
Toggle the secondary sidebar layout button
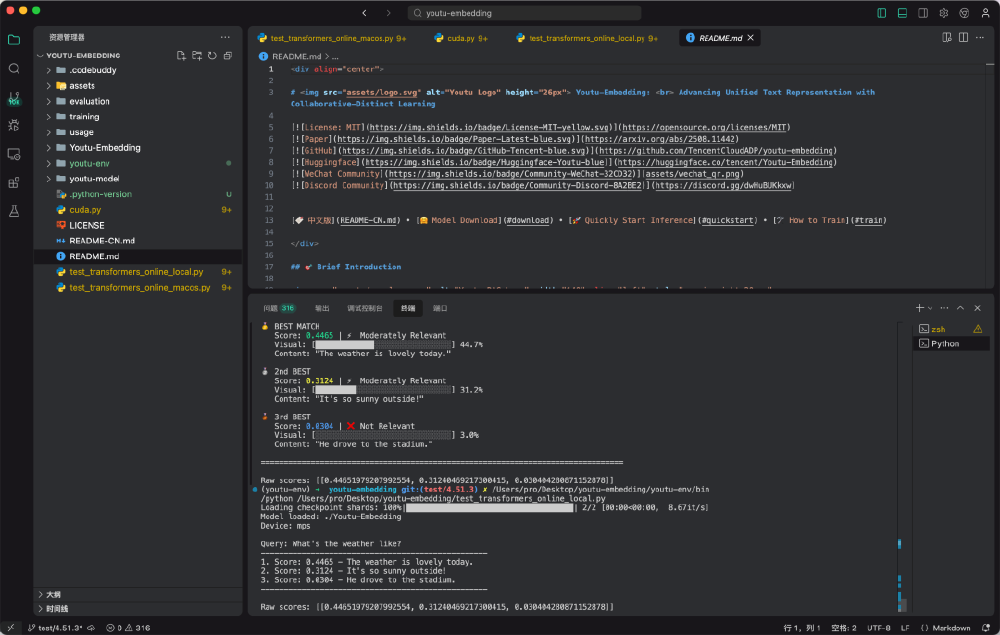(x=922, y=13)
